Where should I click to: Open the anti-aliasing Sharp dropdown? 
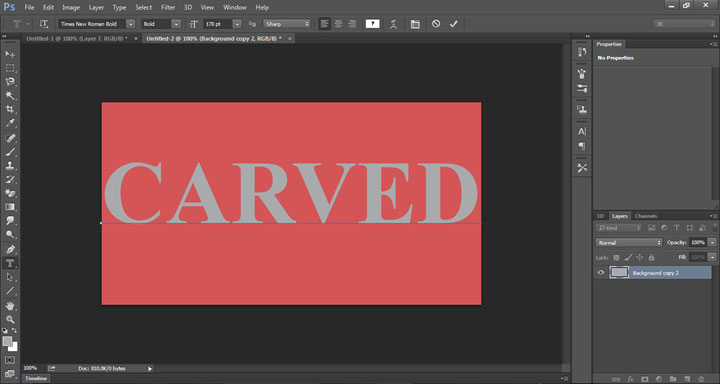287,24
